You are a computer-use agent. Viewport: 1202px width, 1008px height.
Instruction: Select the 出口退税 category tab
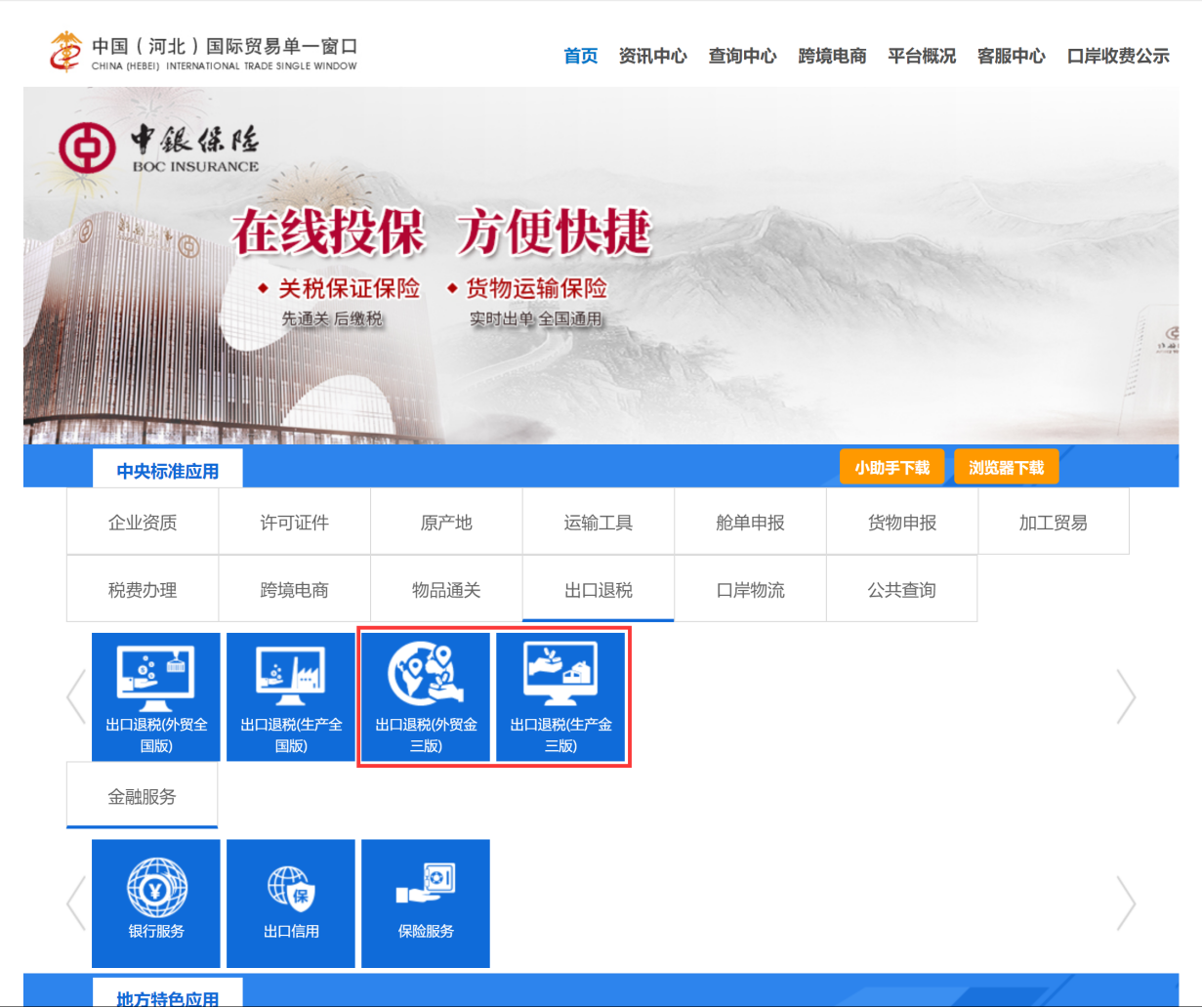click(599, 590)
